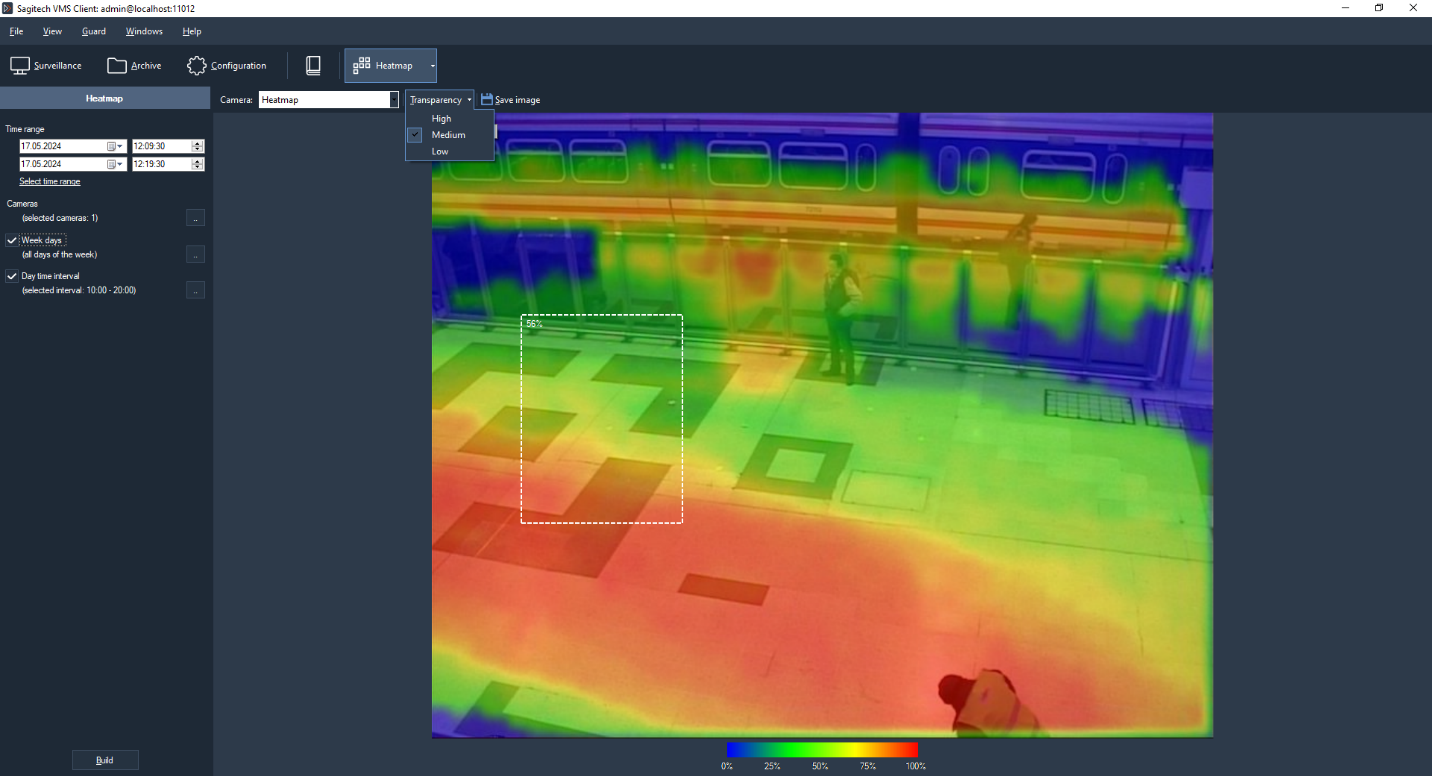The width and height of the screenshot is (1432, 776).
Task: Uncheck the Day time interval checkbox
Action: 12,276
